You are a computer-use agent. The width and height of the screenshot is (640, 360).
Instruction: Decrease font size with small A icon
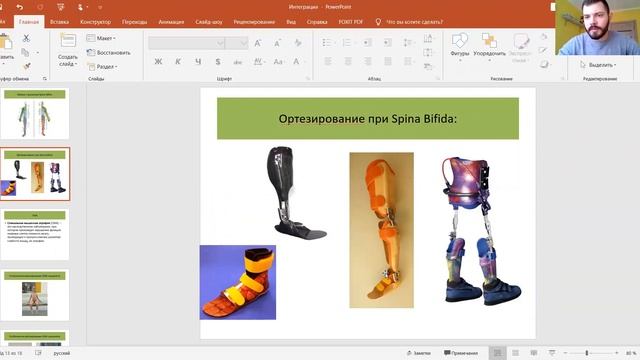click(x=278, y=43)
